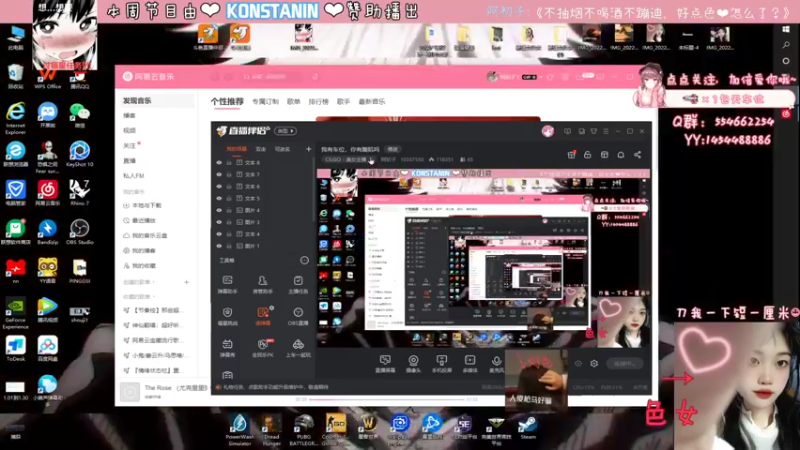Select the 文本 8 layer row
This screenshot has width=800, height=450.
click(x=263, y=162)
